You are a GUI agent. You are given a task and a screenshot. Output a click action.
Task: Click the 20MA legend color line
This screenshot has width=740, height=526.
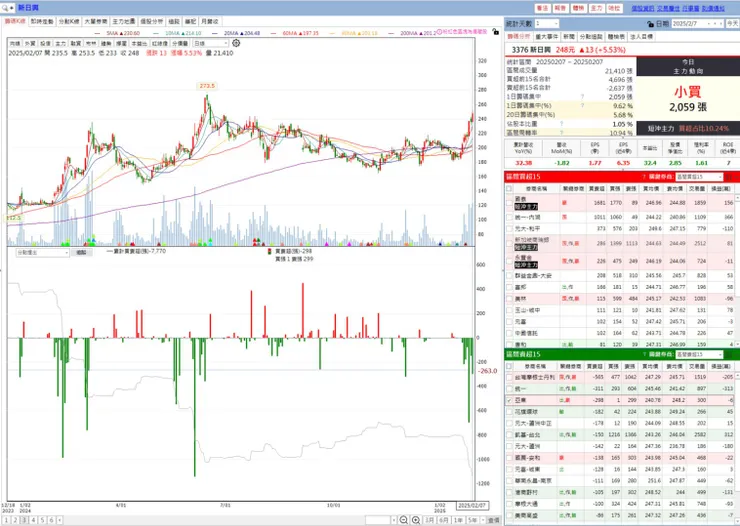[217, 33]
